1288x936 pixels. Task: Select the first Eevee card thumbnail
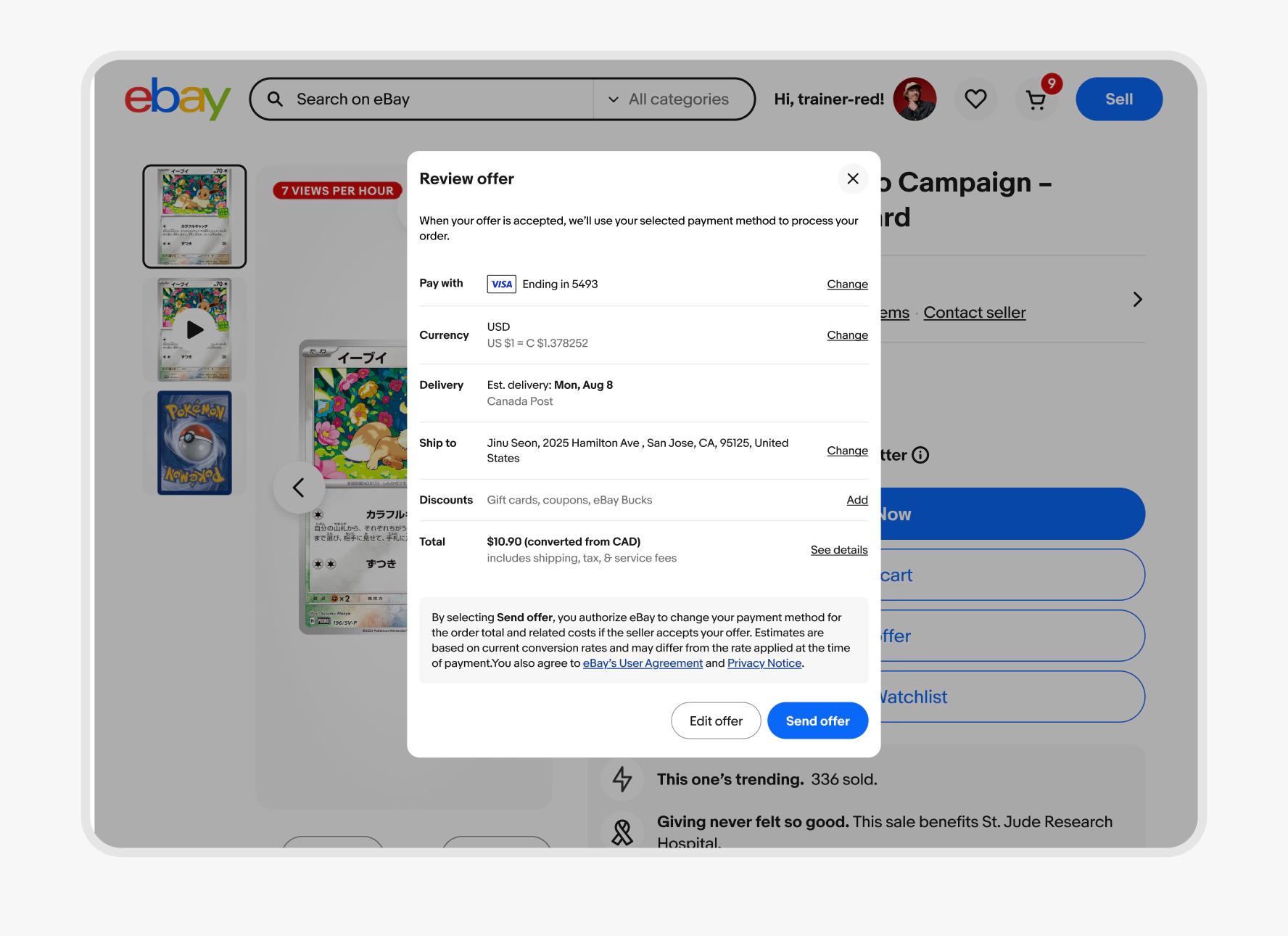(194, 216)
